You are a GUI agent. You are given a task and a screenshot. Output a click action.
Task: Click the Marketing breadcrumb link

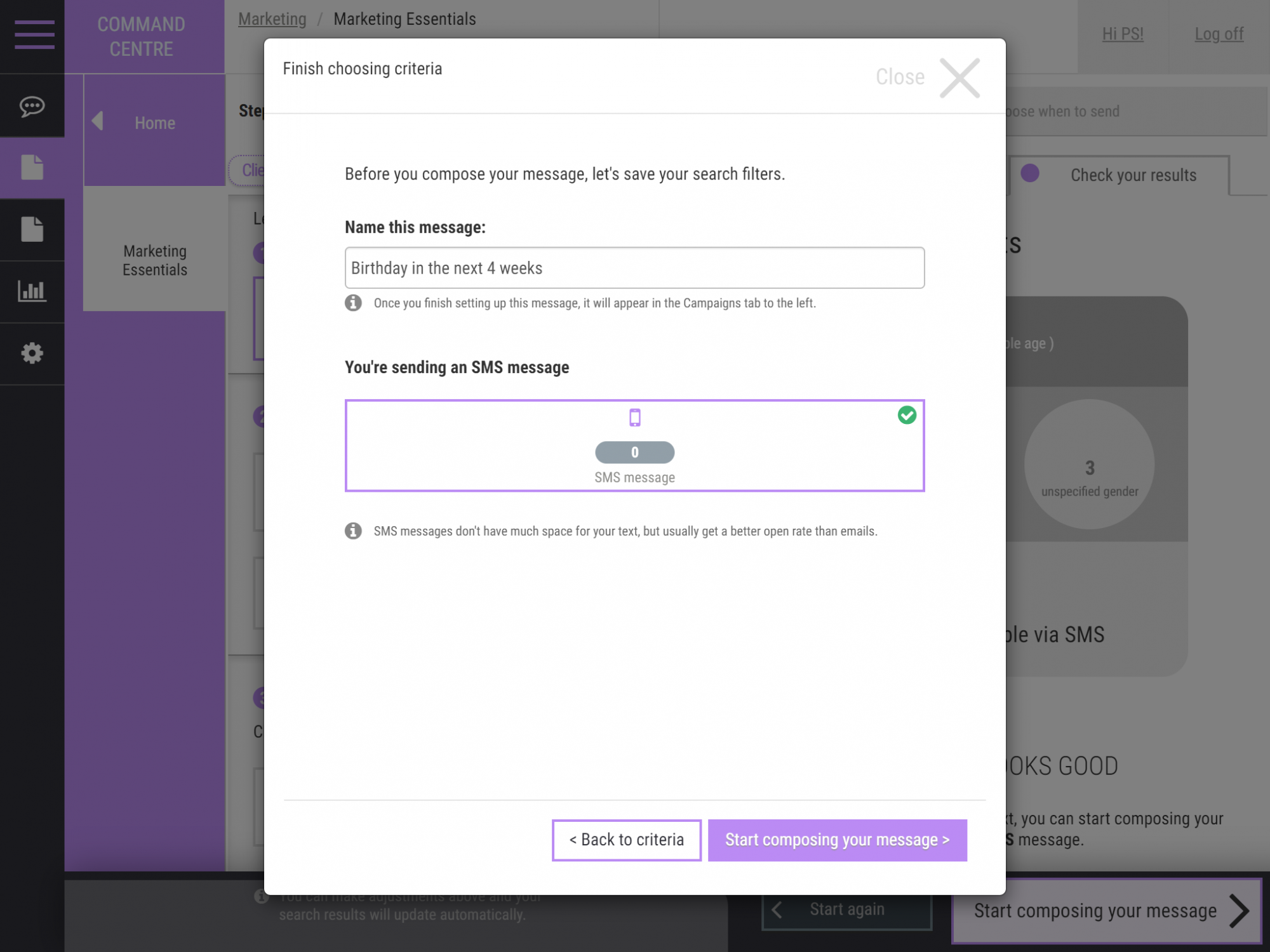click(x=272, y=19)
